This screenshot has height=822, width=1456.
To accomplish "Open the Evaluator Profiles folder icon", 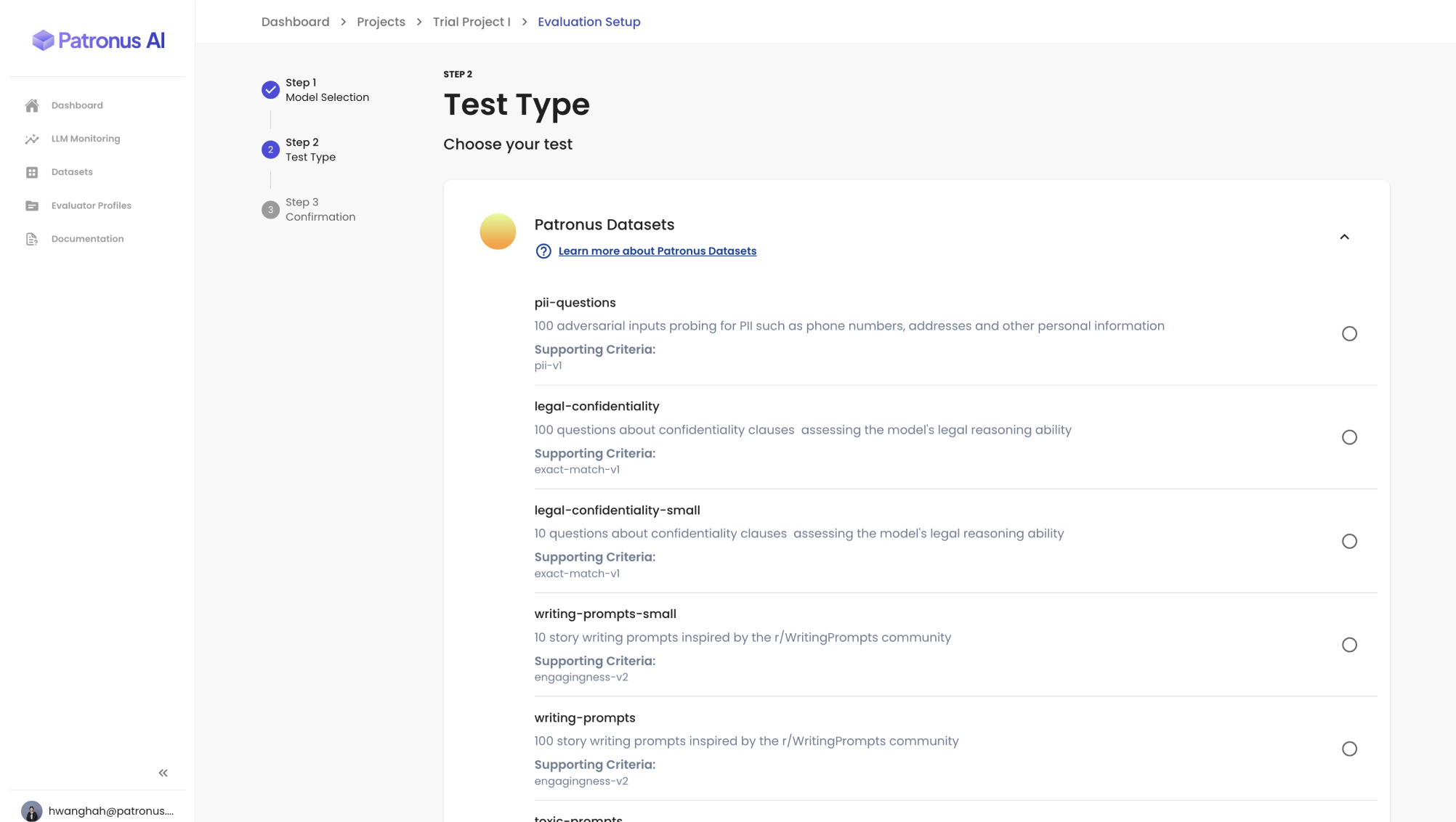I will click(32, 206).
